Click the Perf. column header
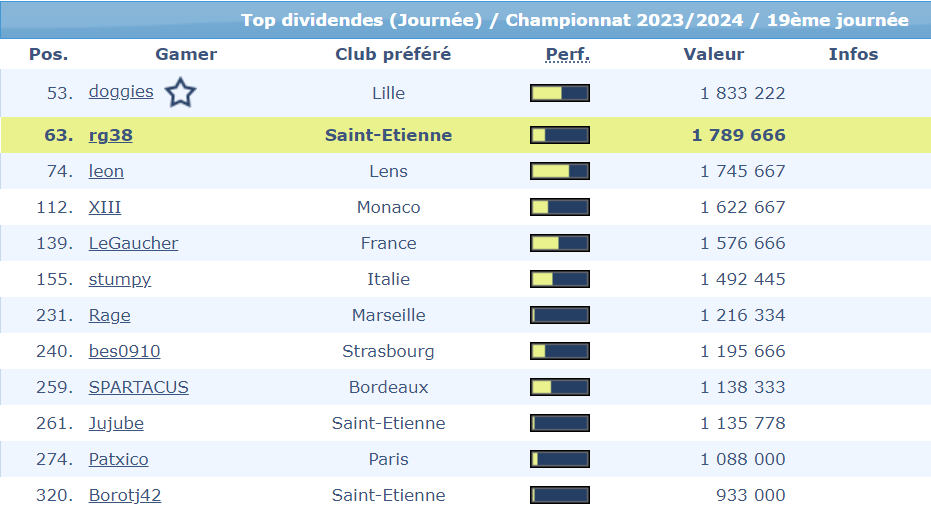The height and width of the screenshot is (514, 931). 568,54
